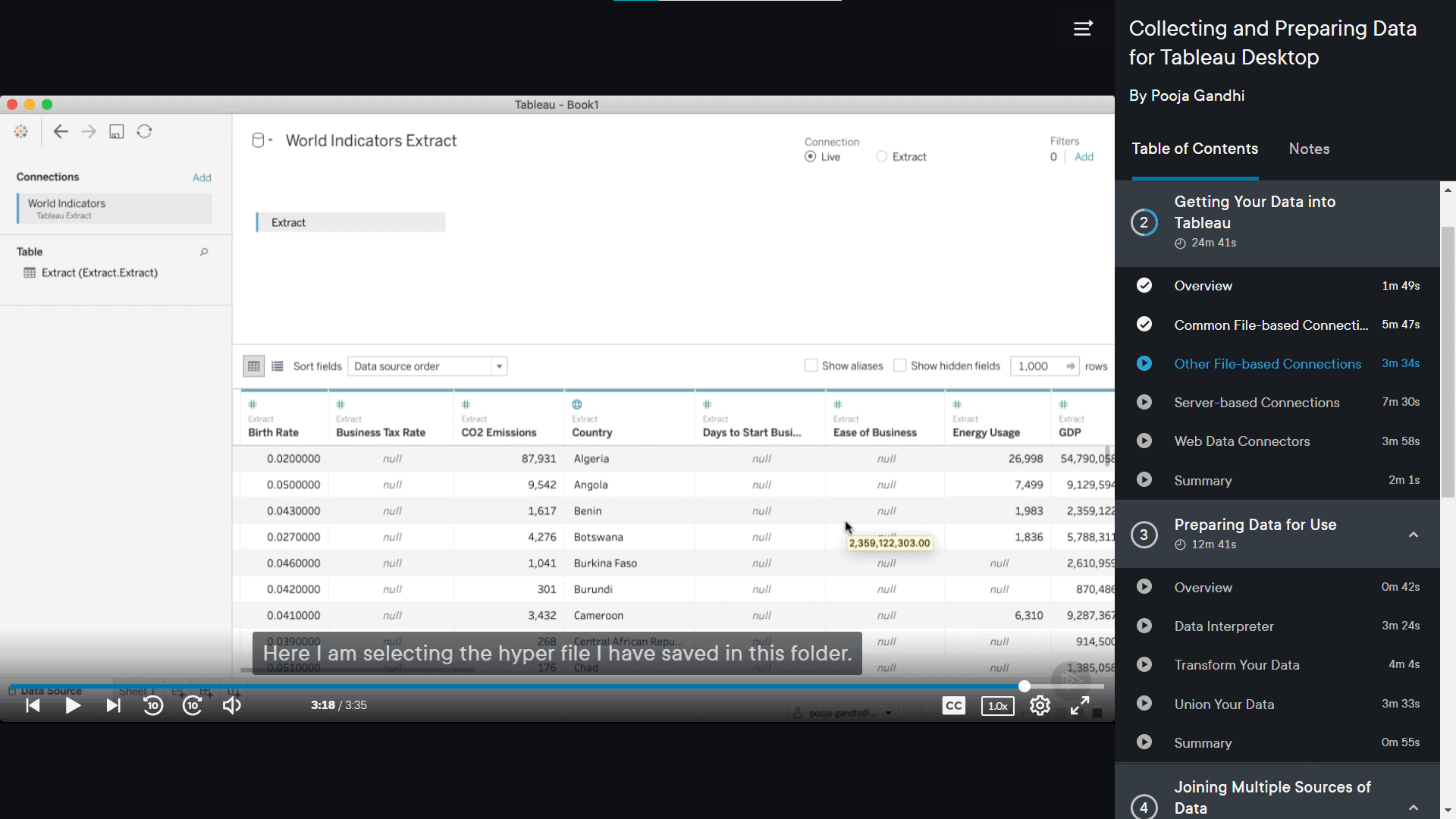Screen dimensions: 1456x819
Task: Collapse the Preparing Data for Use section
Action: (1414, 535)
